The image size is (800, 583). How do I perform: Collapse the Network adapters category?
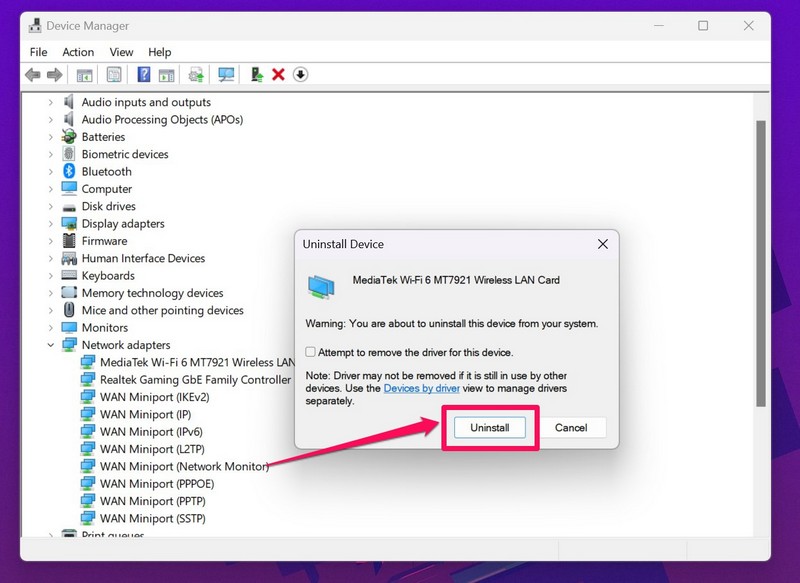pyautogui.click(x=51, y=345)
